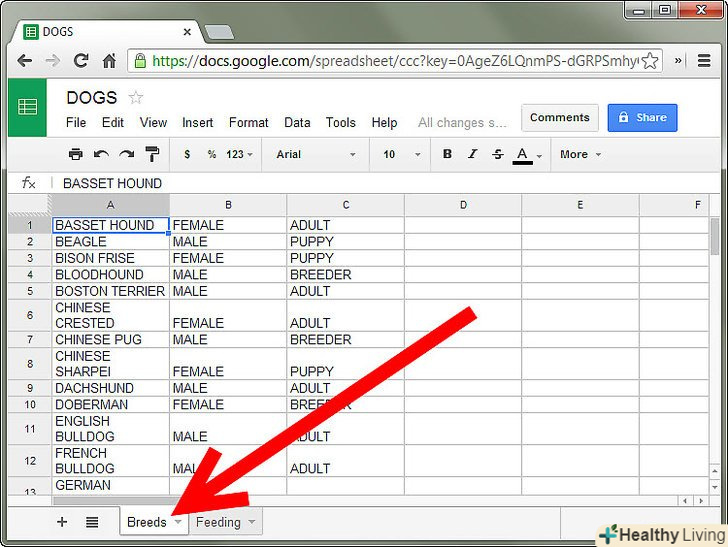
Task: Close the DOGS browser tab
Action: click(x=187, y=32)
